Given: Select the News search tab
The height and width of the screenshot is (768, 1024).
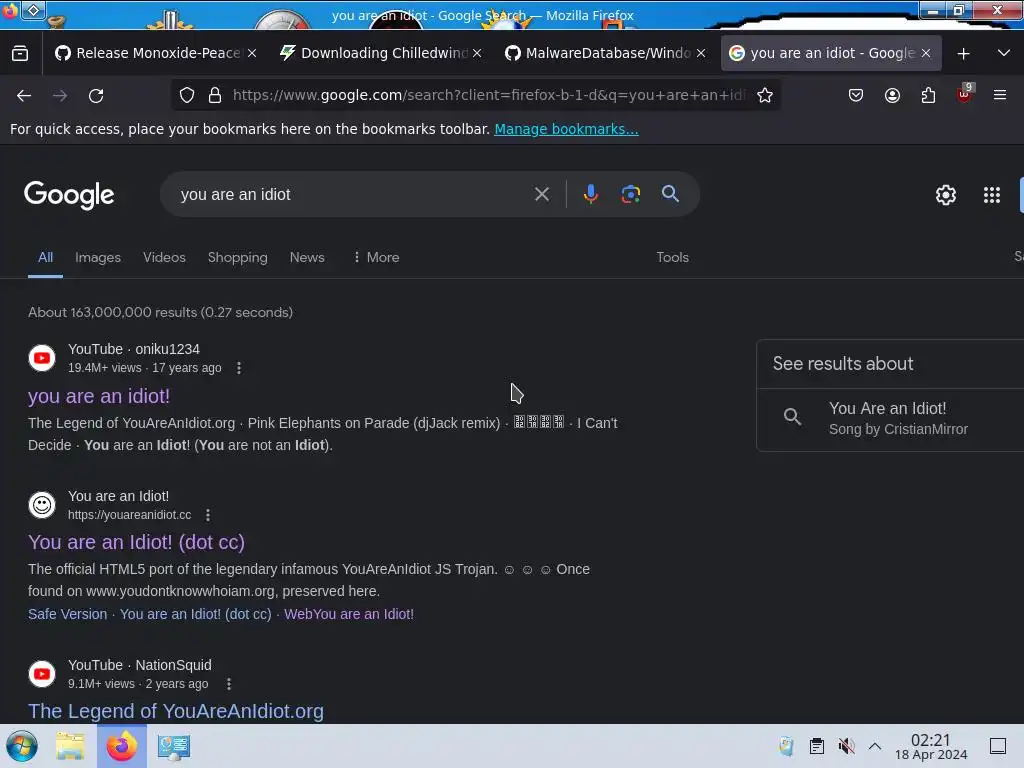Looking at the screenshot, I should coord(307,257).
